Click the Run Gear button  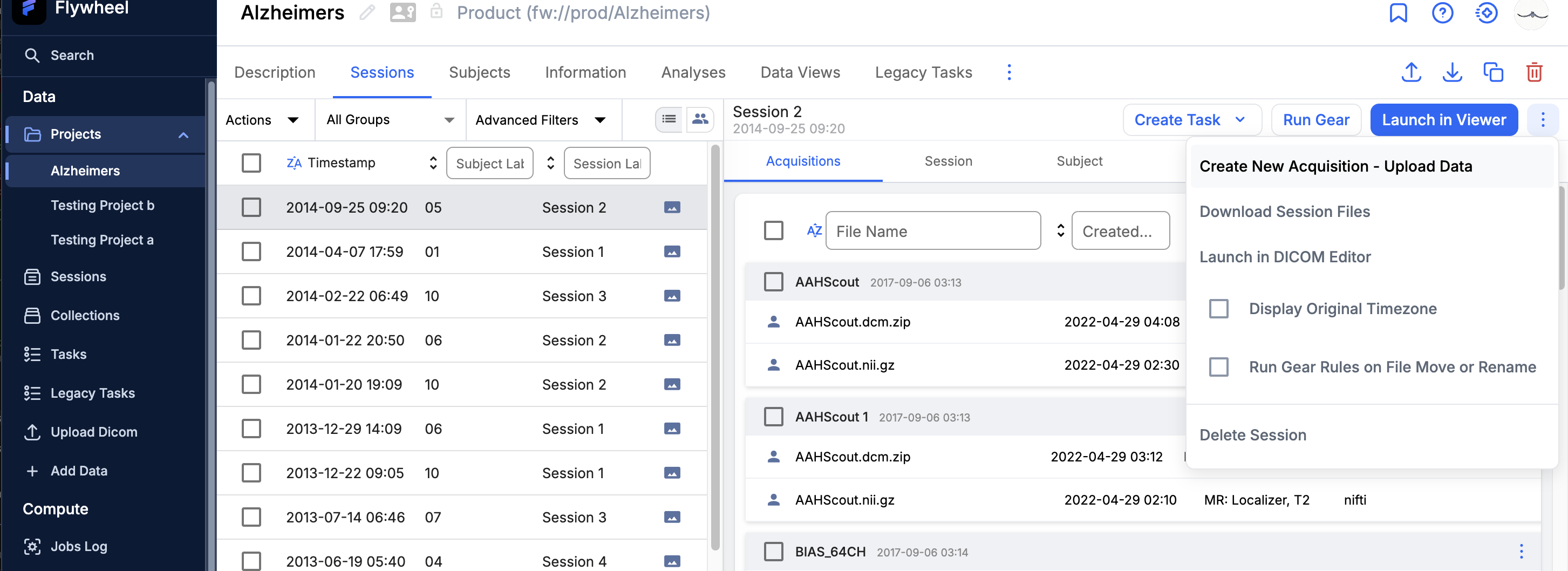[x=1315, y=120]
